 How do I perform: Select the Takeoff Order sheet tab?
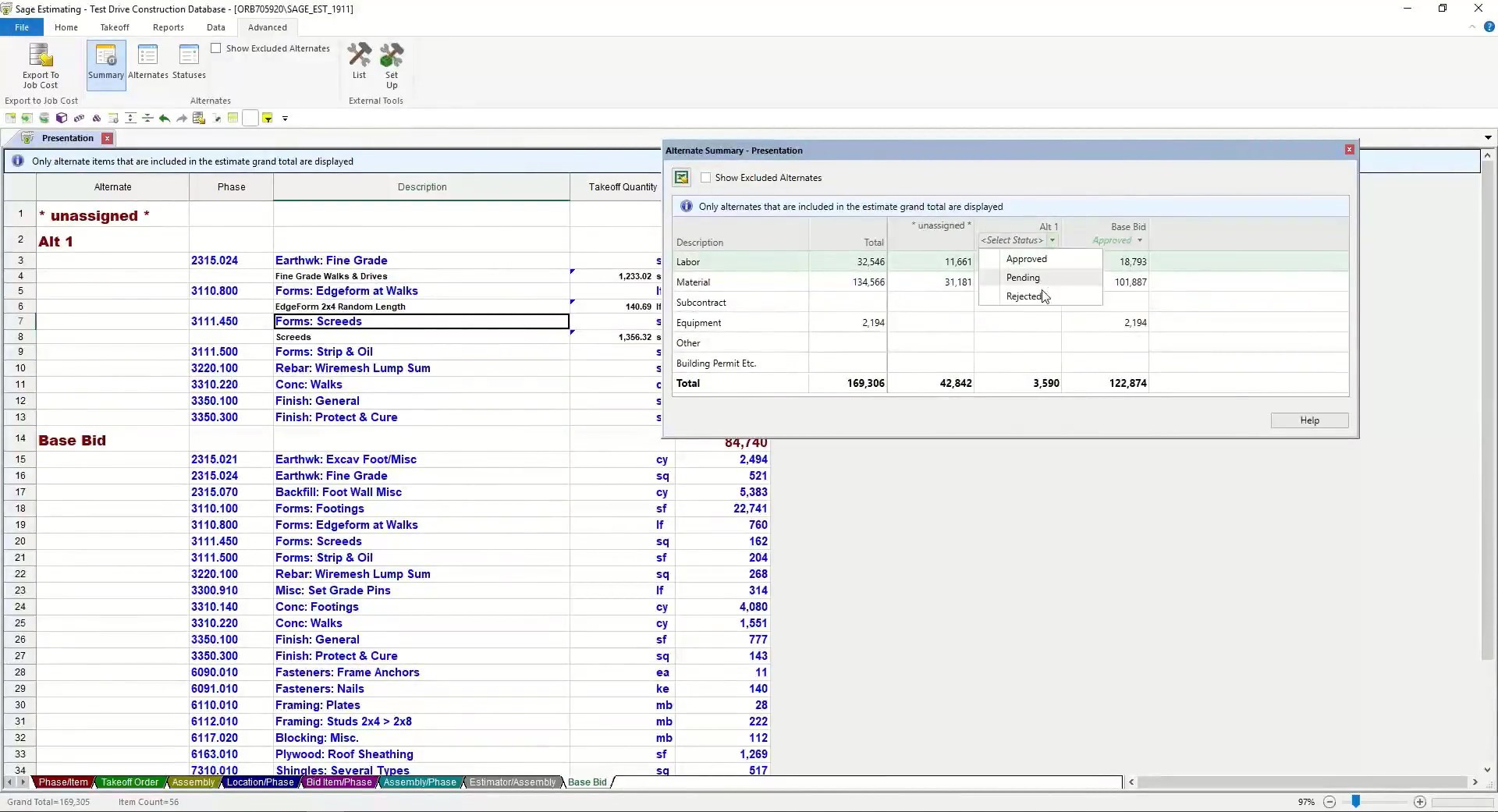click(130, 782)
